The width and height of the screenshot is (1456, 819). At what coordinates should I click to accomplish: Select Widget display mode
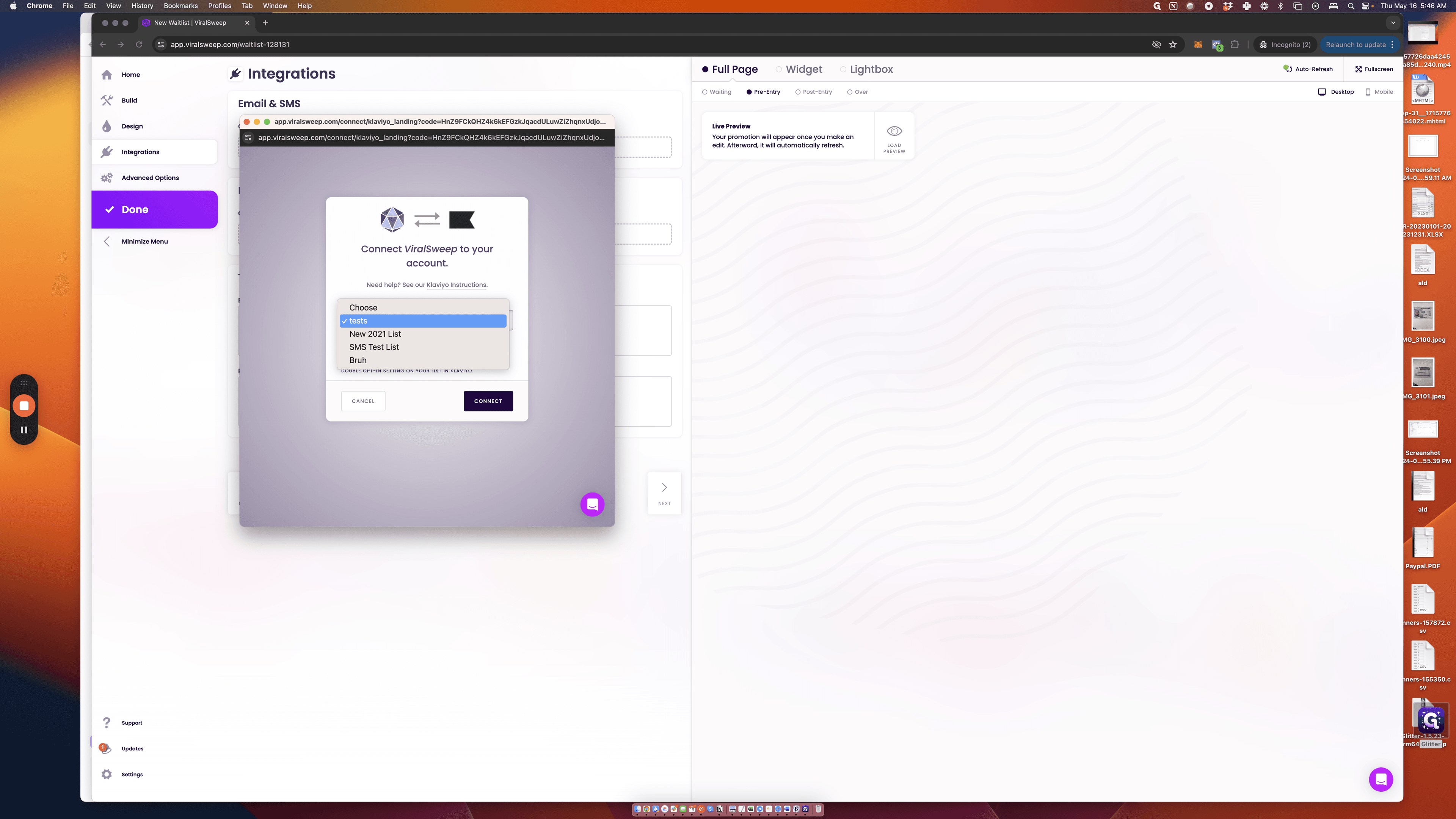(798, 69)
